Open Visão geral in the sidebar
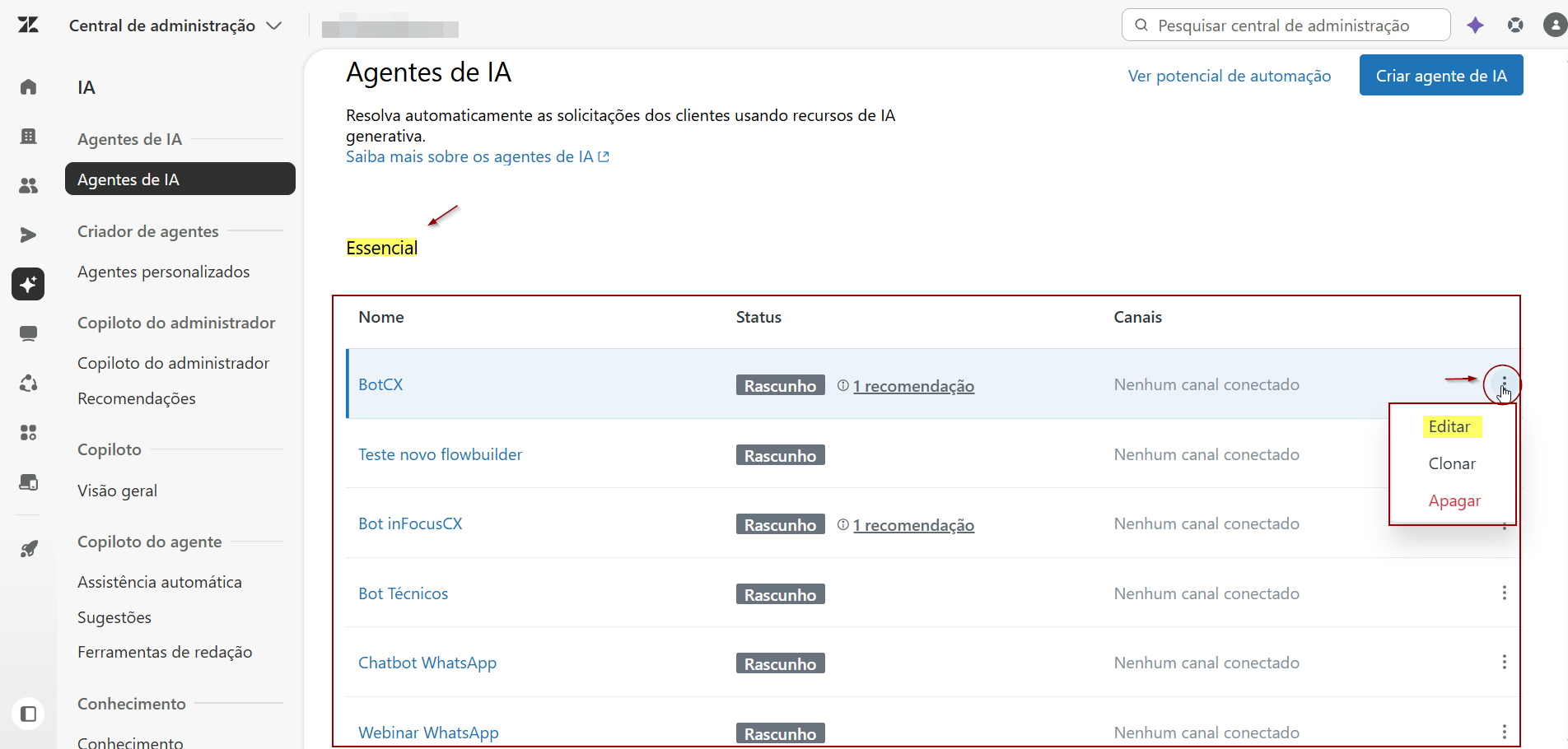 click(117, 491)
